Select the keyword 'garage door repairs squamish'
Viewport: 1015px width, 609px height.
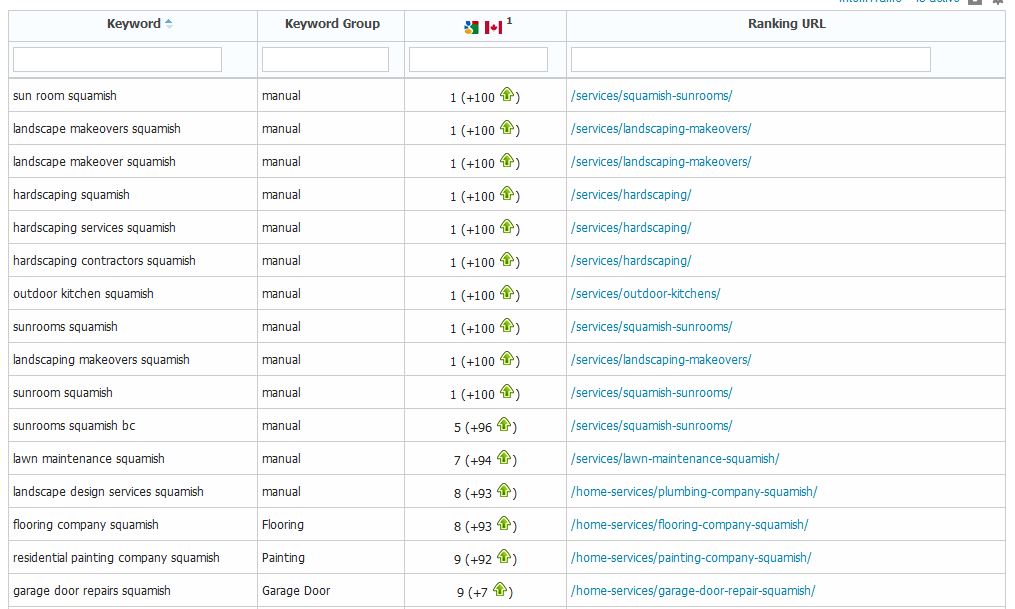[91, 591]
